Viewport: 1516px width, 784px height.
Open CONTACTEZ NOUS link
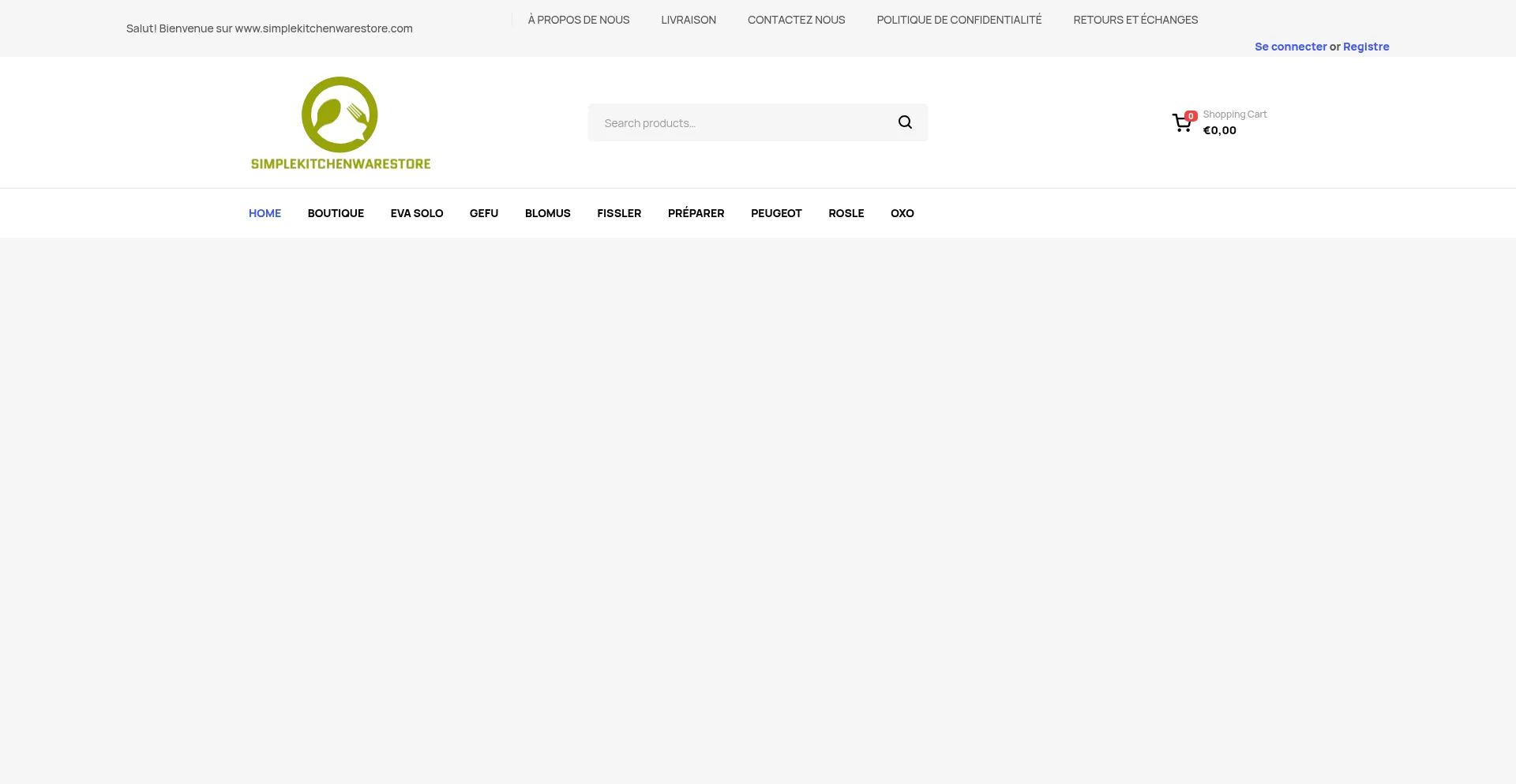point(797,20)
